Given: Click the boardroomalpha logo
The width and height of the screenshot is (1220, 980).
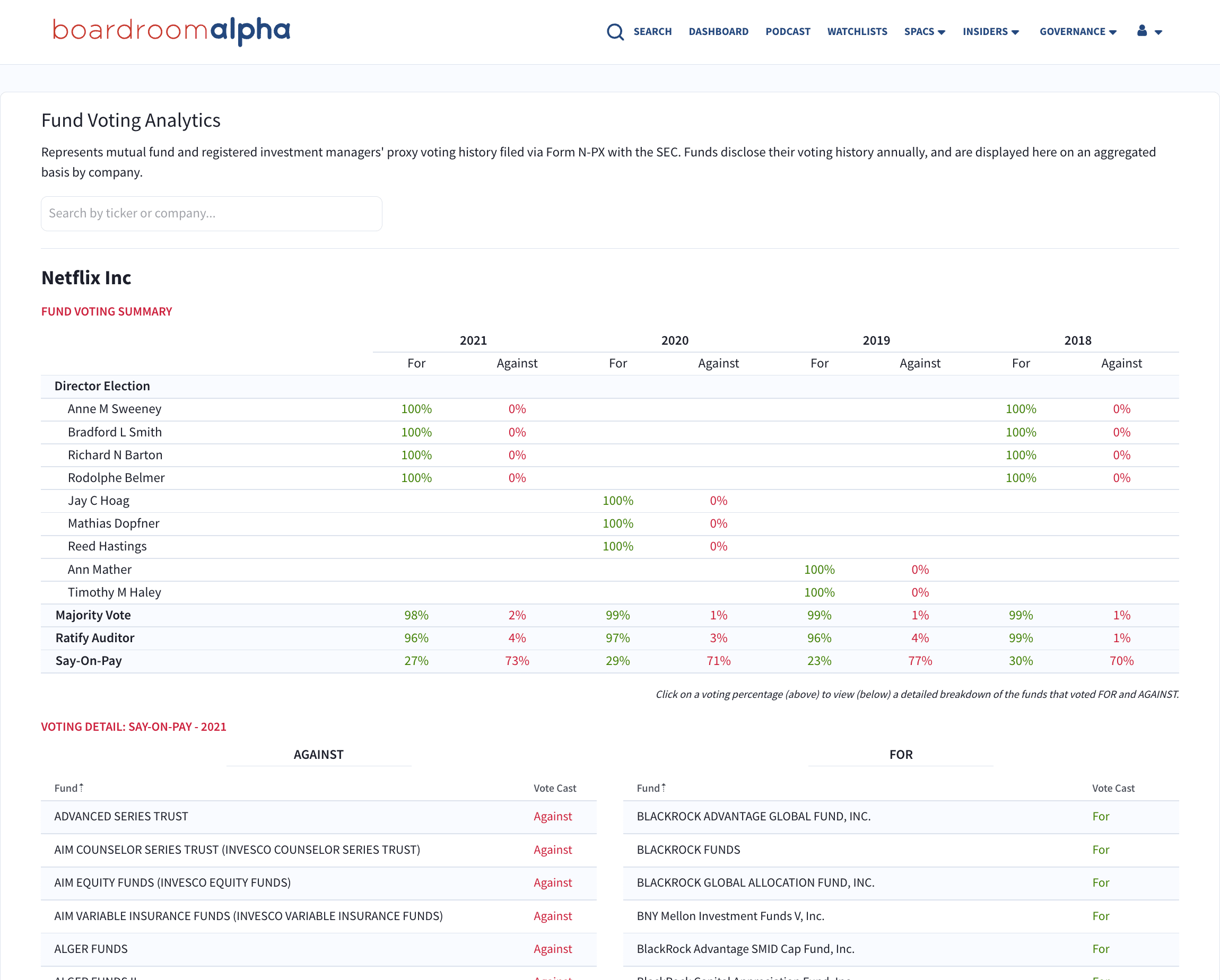Looking at the screenshot, I should [x=171, y=31].
